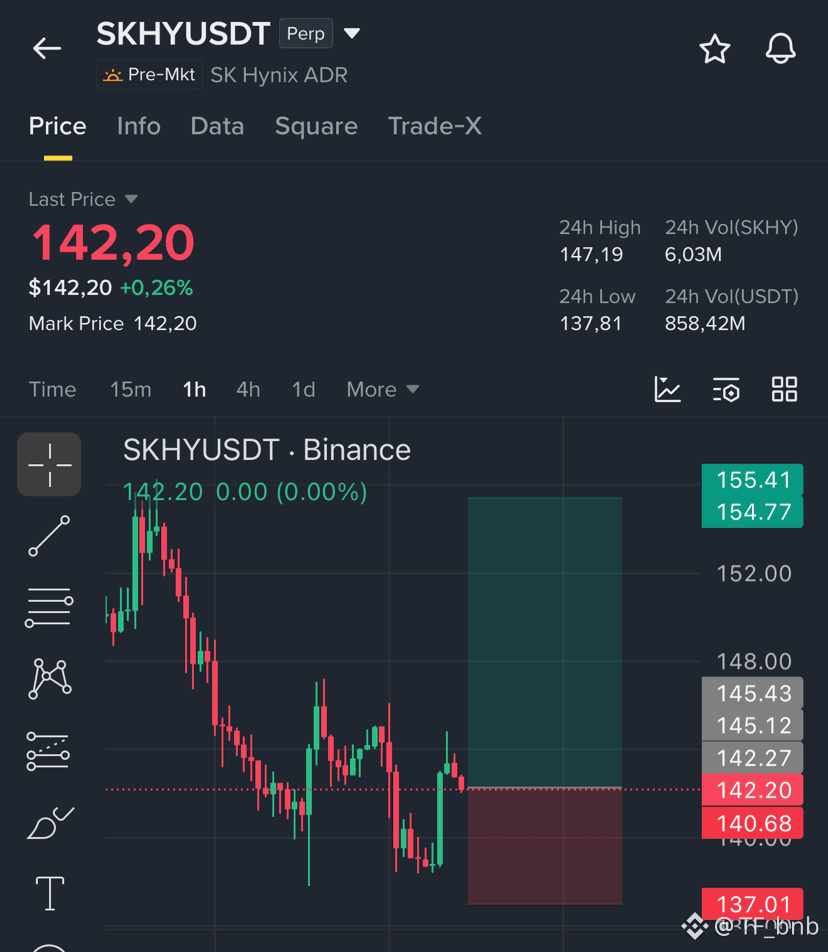The image size is (828, 952).
Task: Click the 152.00 axis label
Action: [x=754, y=574]
